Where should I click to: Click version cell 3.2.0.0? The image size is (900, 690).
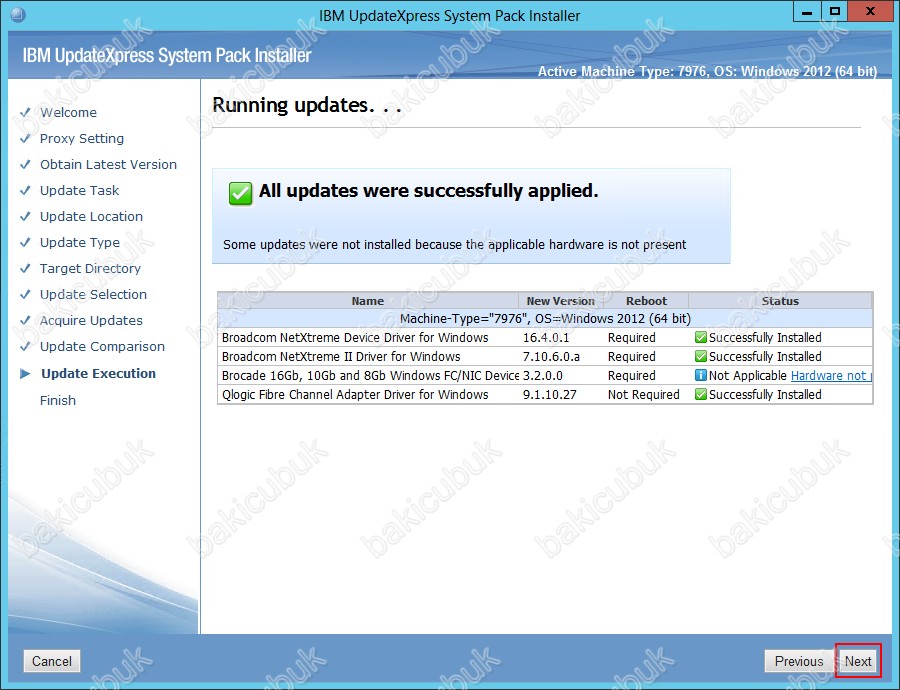pos(542,375)
